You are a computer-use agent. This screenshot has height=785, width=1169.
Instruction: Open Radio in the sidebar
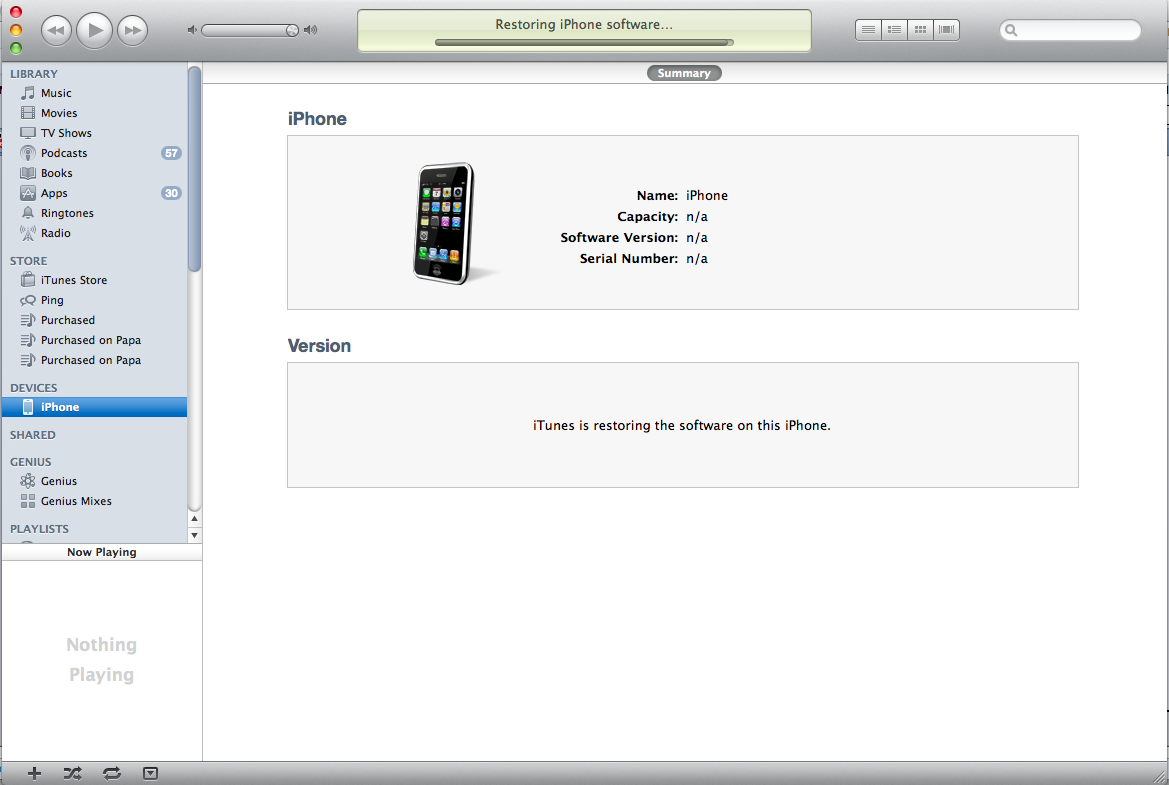94,233
